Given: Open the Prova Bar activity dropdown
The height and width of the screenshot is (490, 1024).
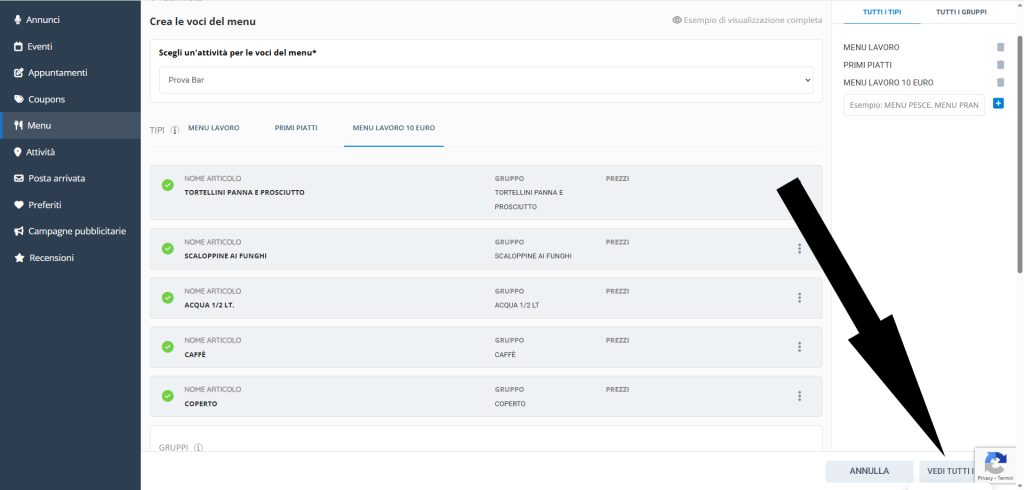Looking at the screenshot, I should click(x=485, y=80).
